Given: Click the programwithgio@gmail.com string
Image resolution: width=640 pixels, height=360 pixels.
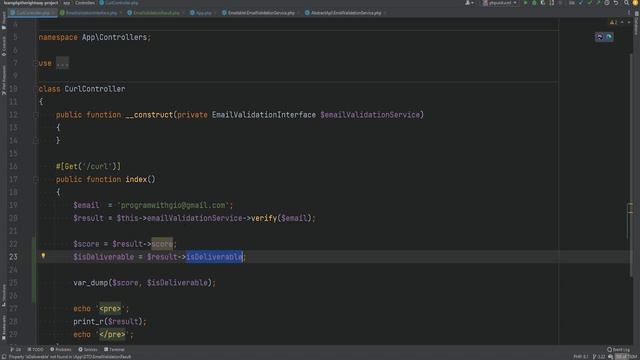Looking at the screenshot, I should tap(173, 205).
